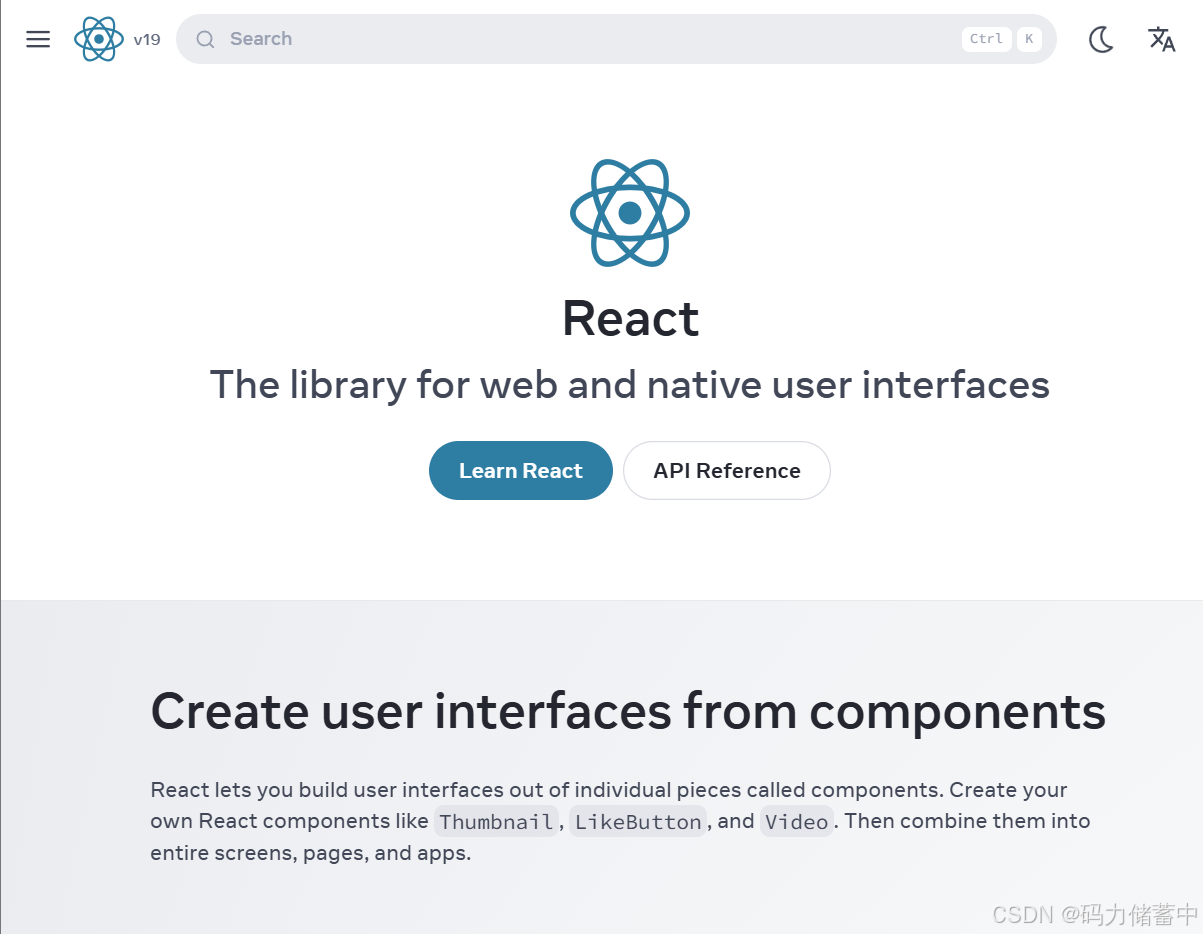Click the Video code snippet
Viewport: 1203px width, 934px height.
click(x=797, y=822)
